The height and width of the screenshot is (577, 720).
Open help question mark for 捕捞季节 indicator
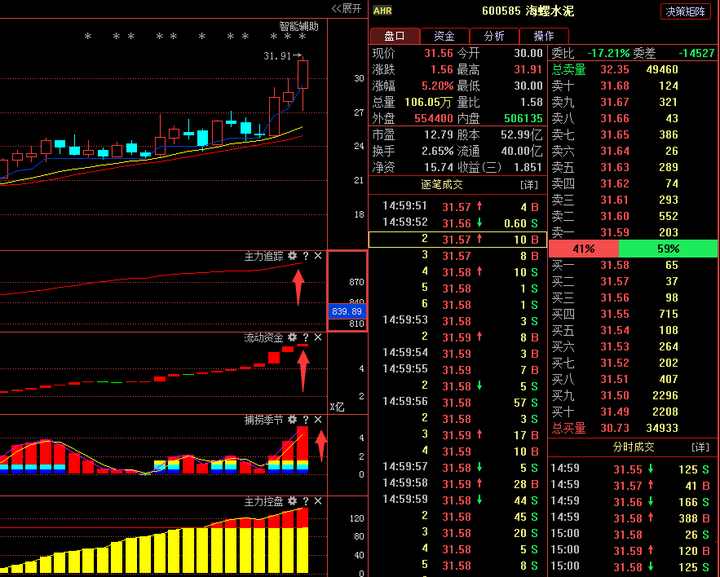coord(305,420)
